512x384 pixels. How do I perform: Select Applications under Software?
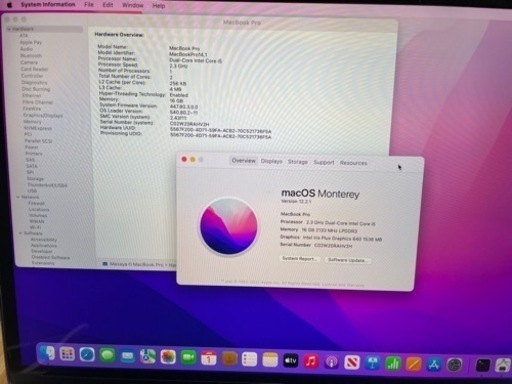[44, 246]
